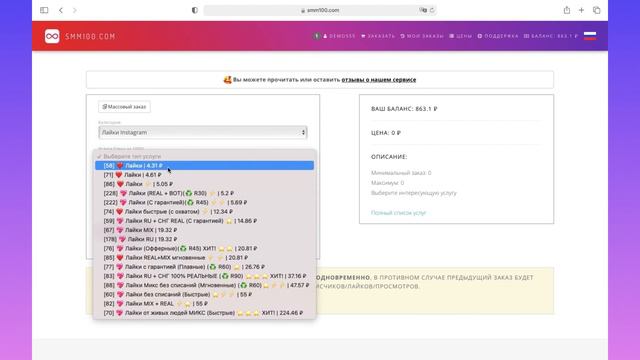
Task: Toggle the Safari sidebar button
Action: click(44, 10)
